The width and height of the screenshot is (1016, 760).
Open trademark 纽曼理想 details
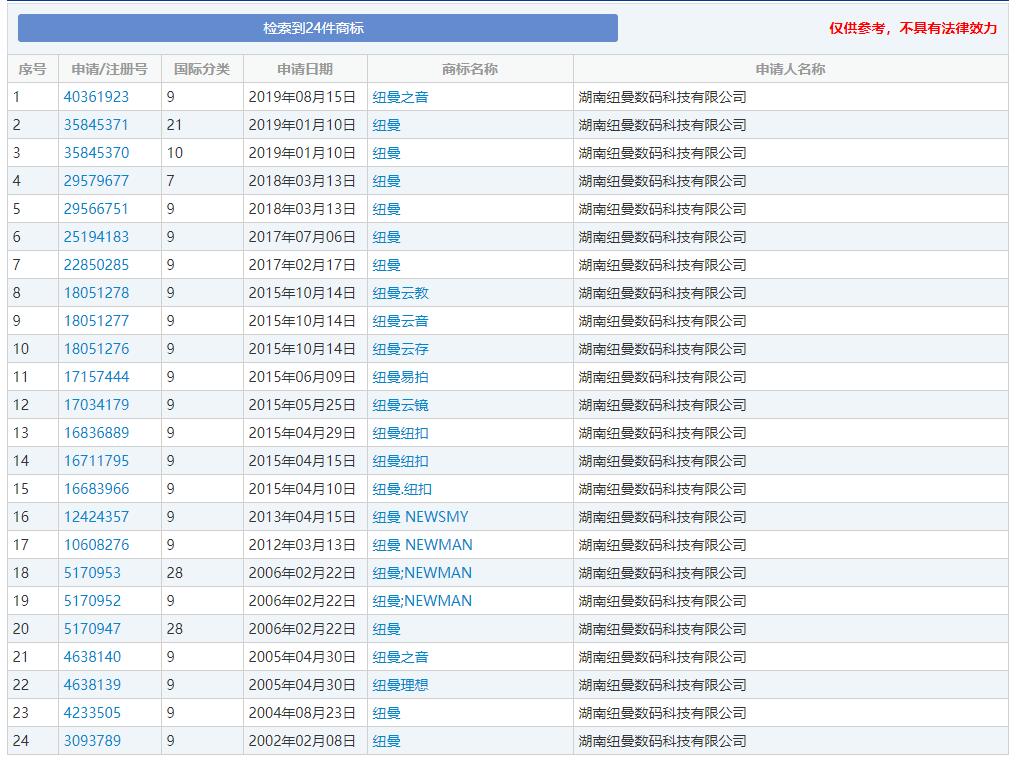pos(399,685)
